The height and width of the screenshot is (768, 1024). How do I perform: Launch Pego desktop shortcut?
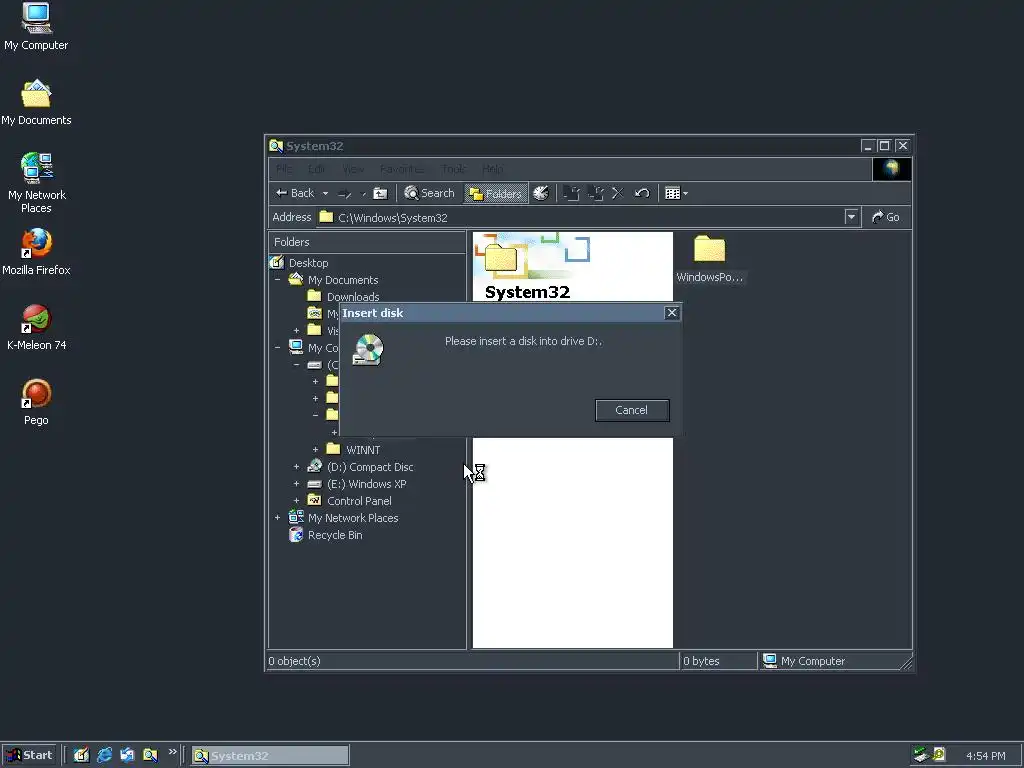[36, 402]
